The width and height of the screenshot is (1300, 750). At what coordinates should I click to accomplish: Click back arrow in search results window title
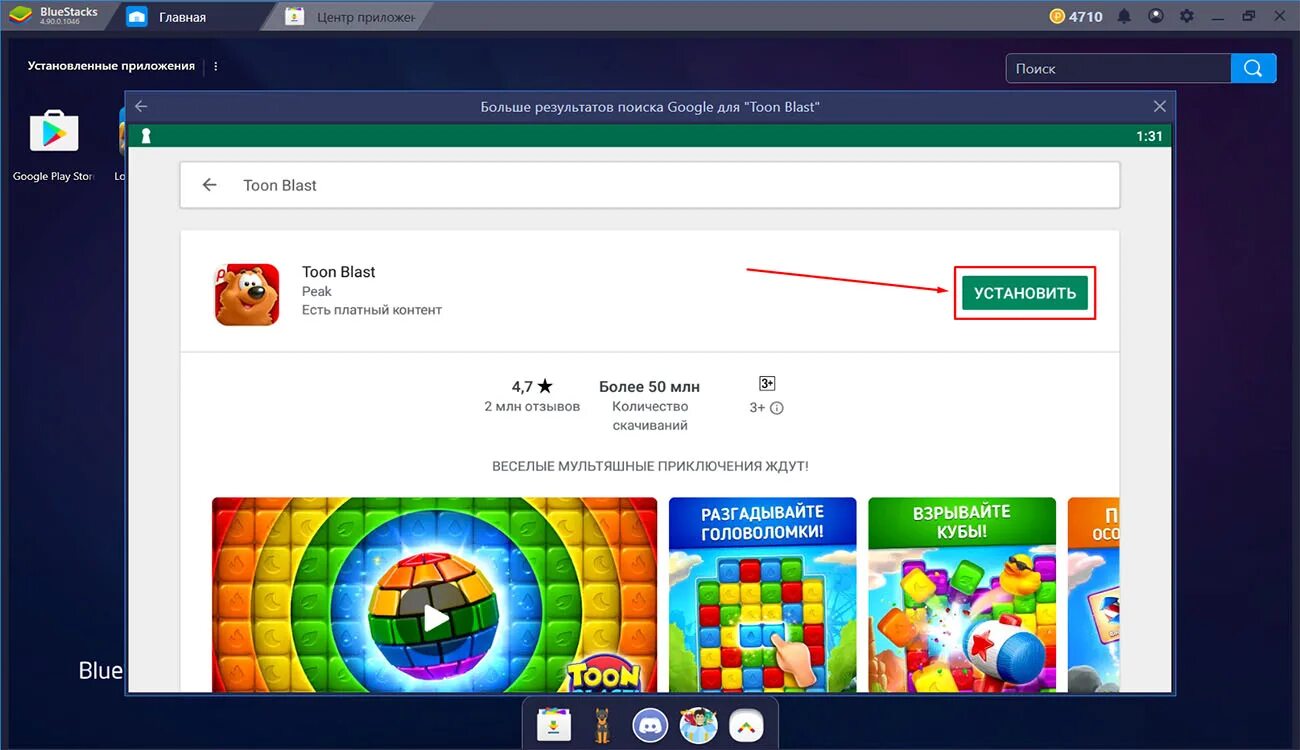[x=141, y=106]
